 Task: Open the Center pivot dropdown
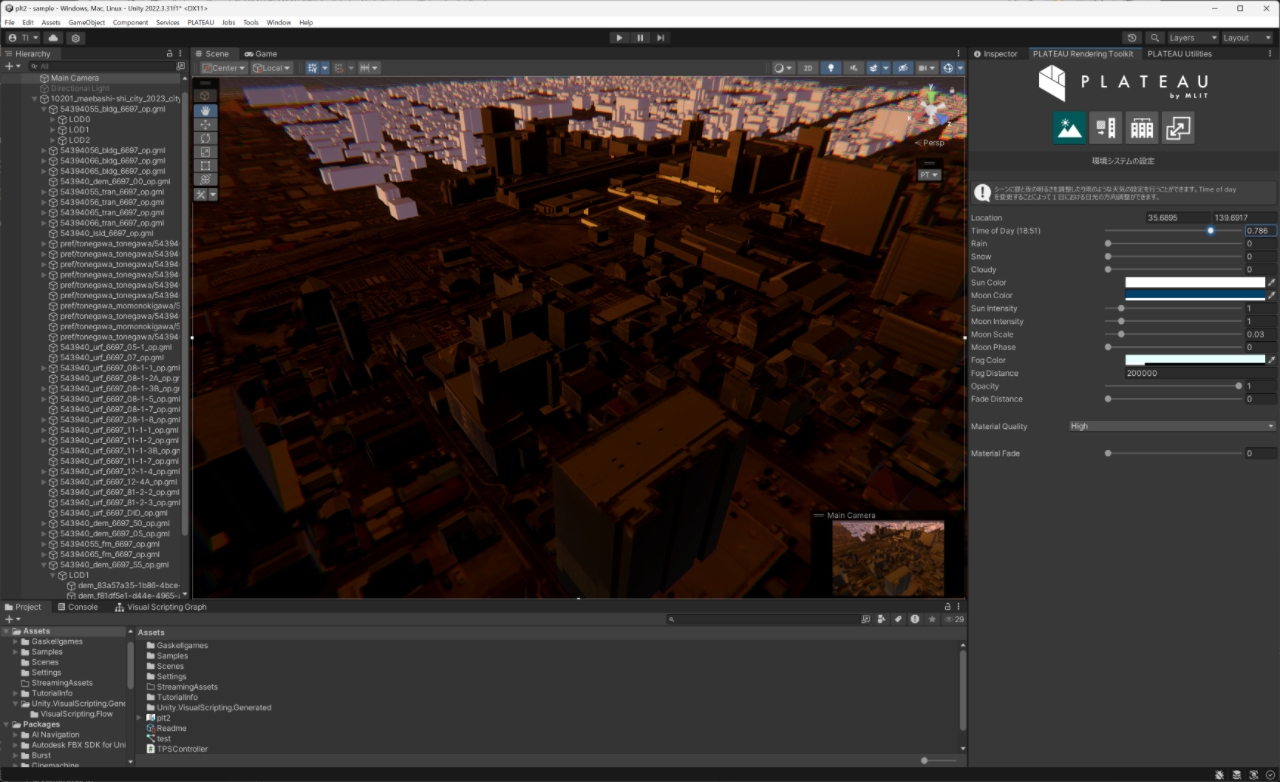coord(223,68)
